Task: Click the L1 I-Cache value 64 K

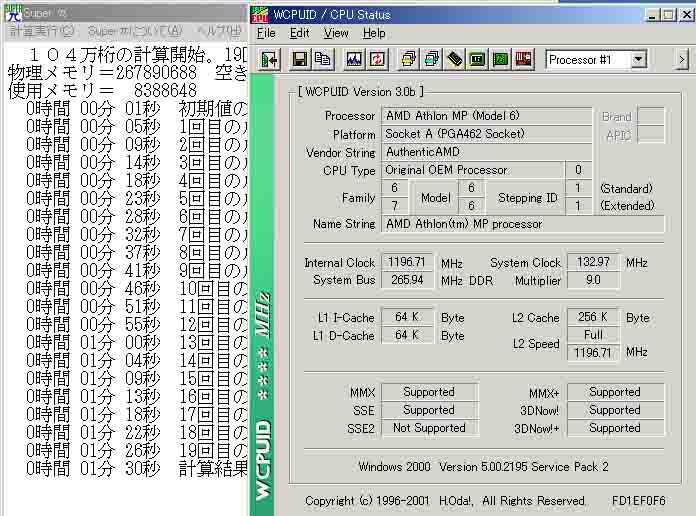Action: (x=407, y=317)
